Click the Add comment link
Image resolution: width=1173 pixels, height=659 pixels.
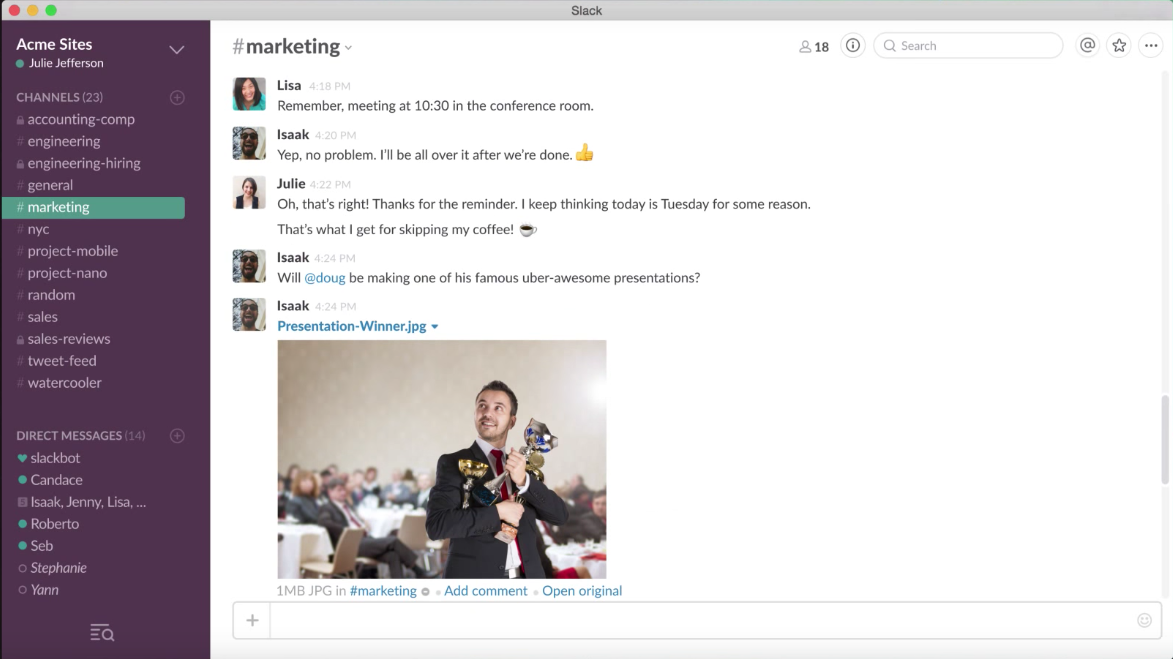coord(485,591)
